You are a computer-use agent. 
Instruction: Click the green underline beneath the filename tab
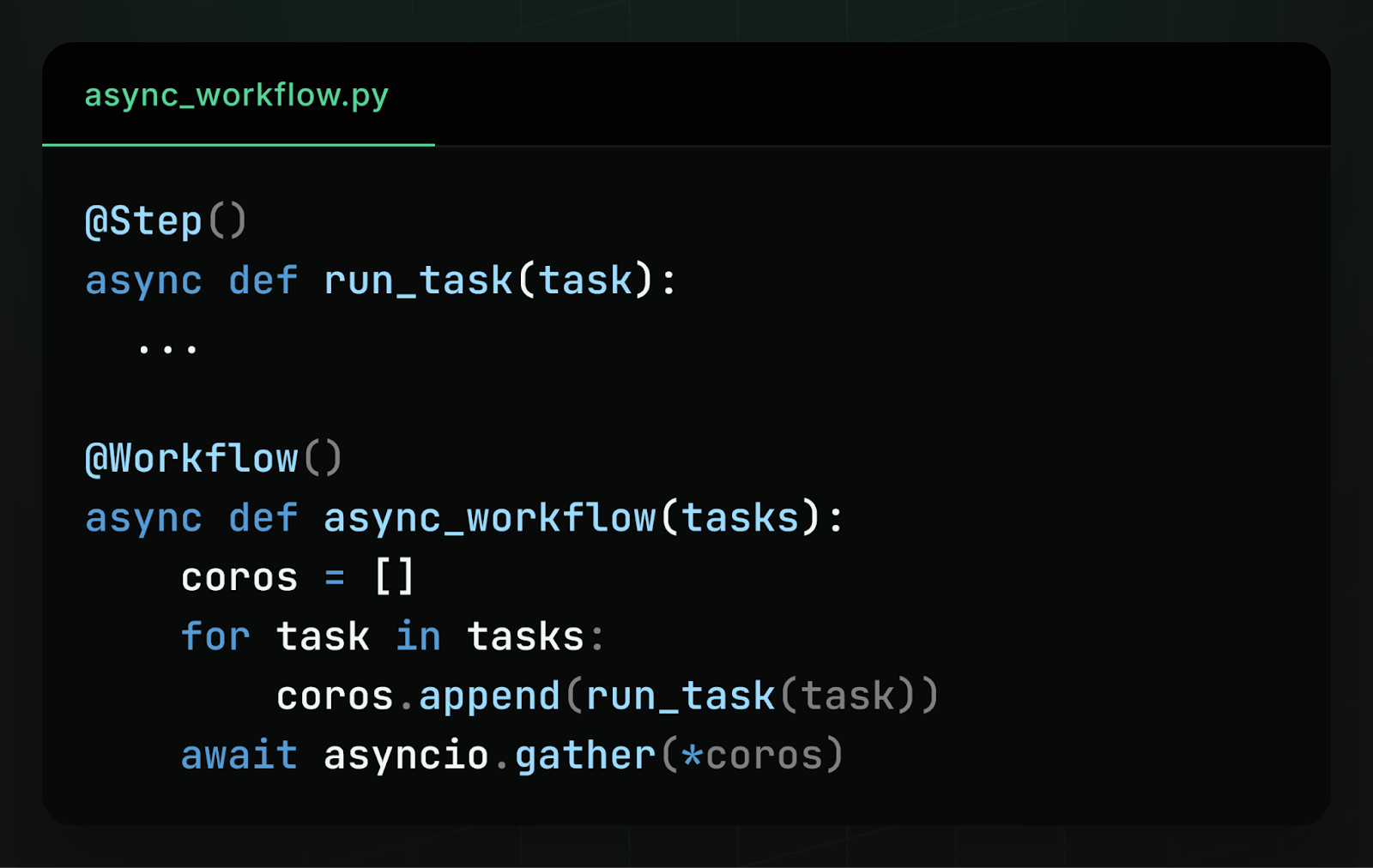[239, 146]
